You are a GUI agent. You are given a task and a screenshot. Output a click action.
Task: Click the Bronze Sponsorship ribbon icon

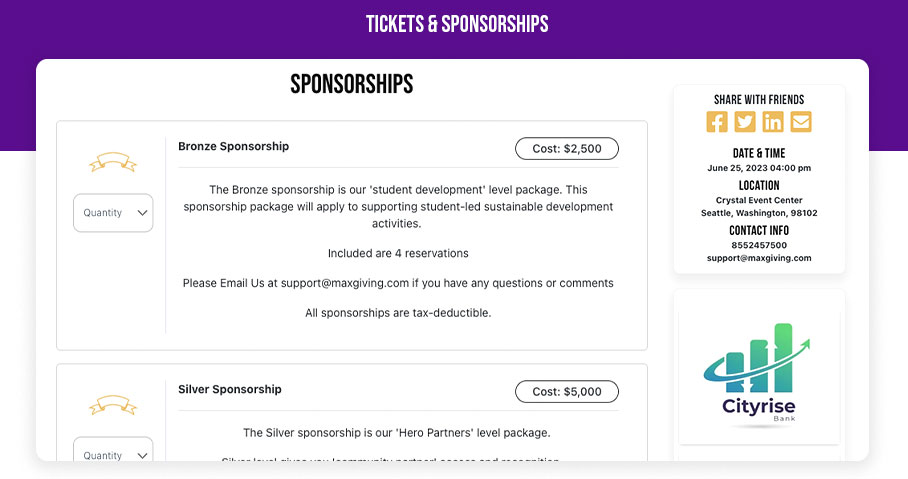tap(112, 162)
